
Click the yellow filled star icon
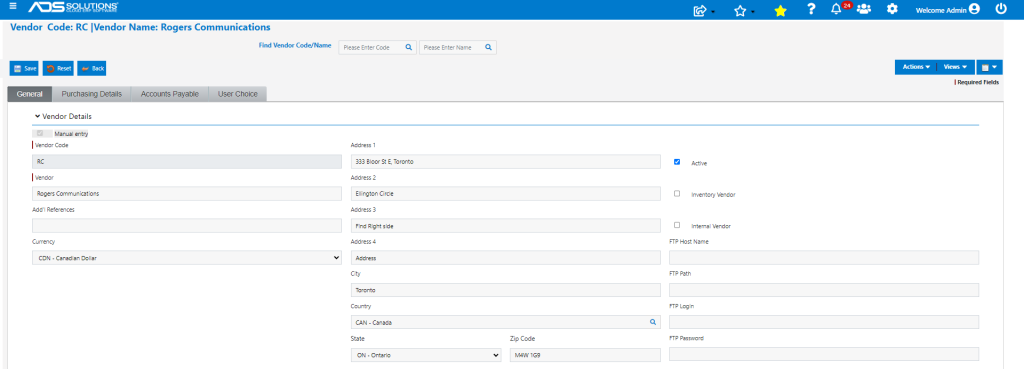[780, 10]
